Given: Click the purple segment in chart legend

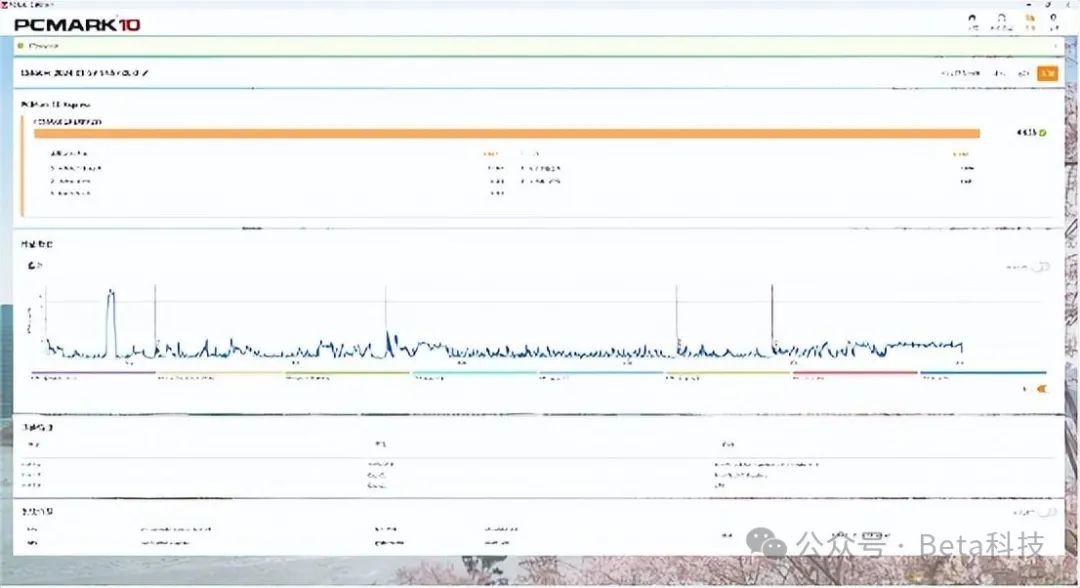Looking at the screenshot, I should click(x=93, y=372).
